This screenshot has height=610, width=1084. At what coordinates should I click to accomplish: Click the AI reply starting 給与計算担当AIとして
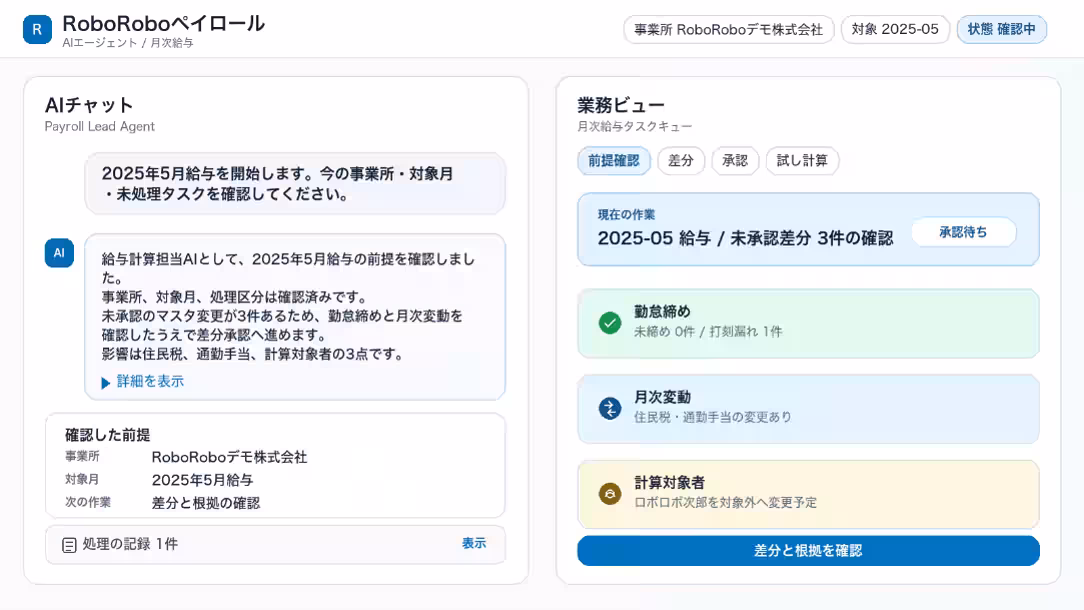coord(295,317)
